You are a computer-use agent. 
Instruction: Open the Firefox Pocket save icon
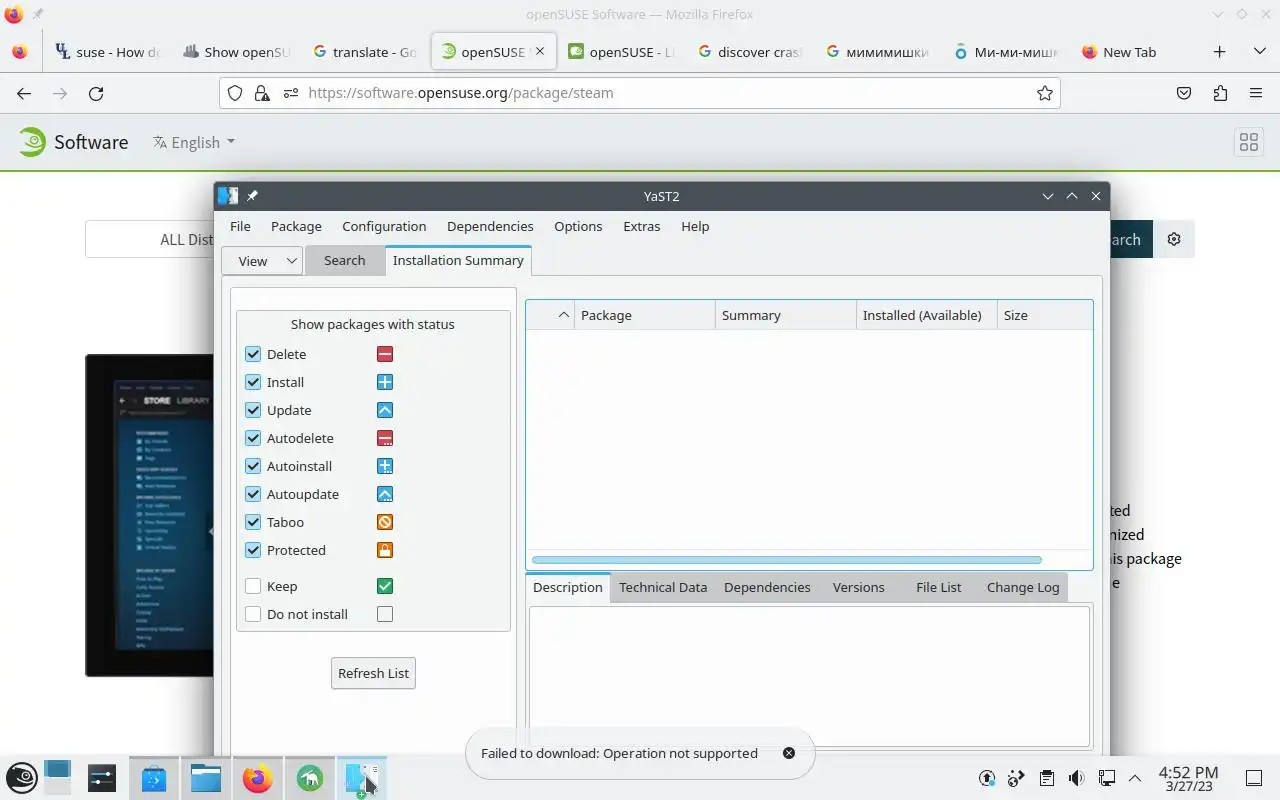tap(1184, 93)
